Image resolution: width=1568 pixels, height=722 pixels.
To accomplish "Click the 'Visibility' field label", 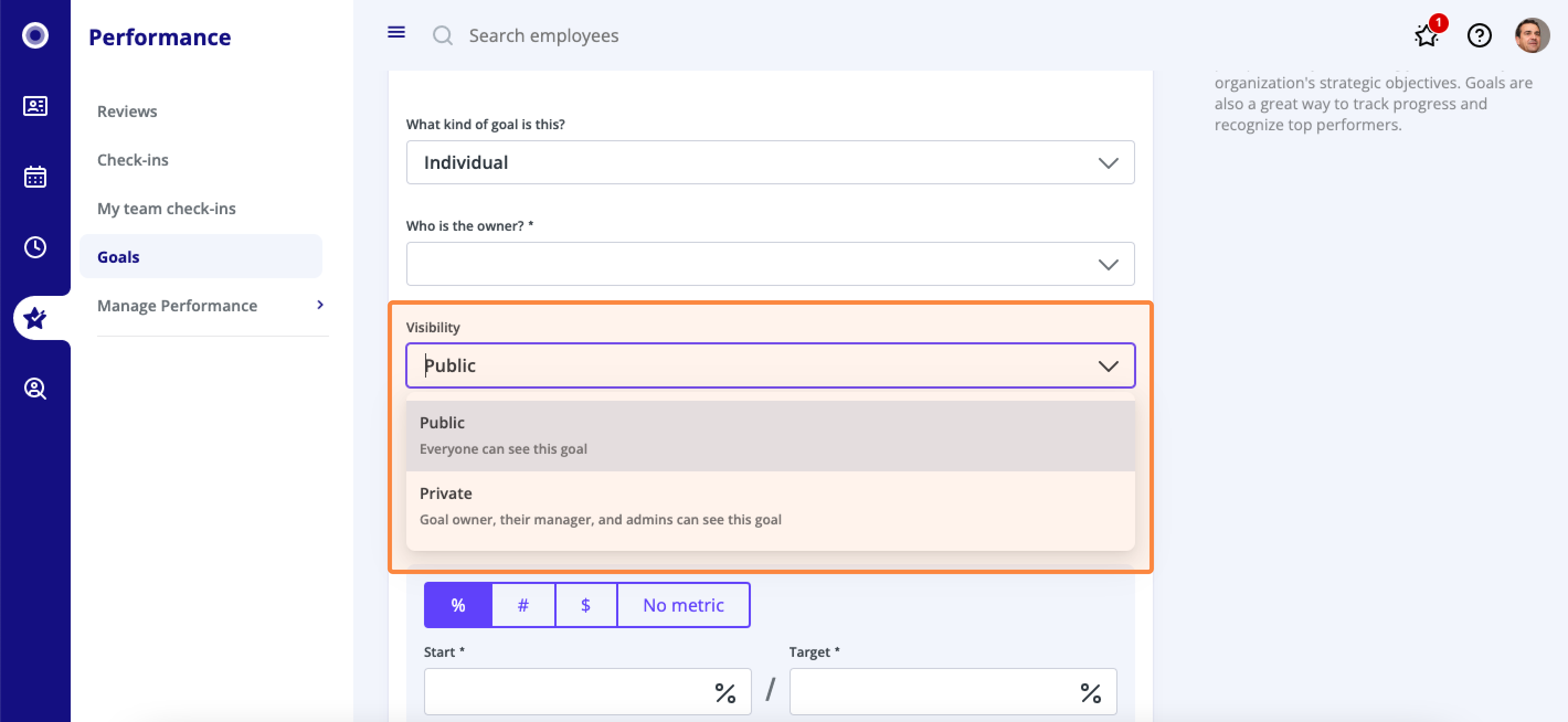I will (433, 327).
